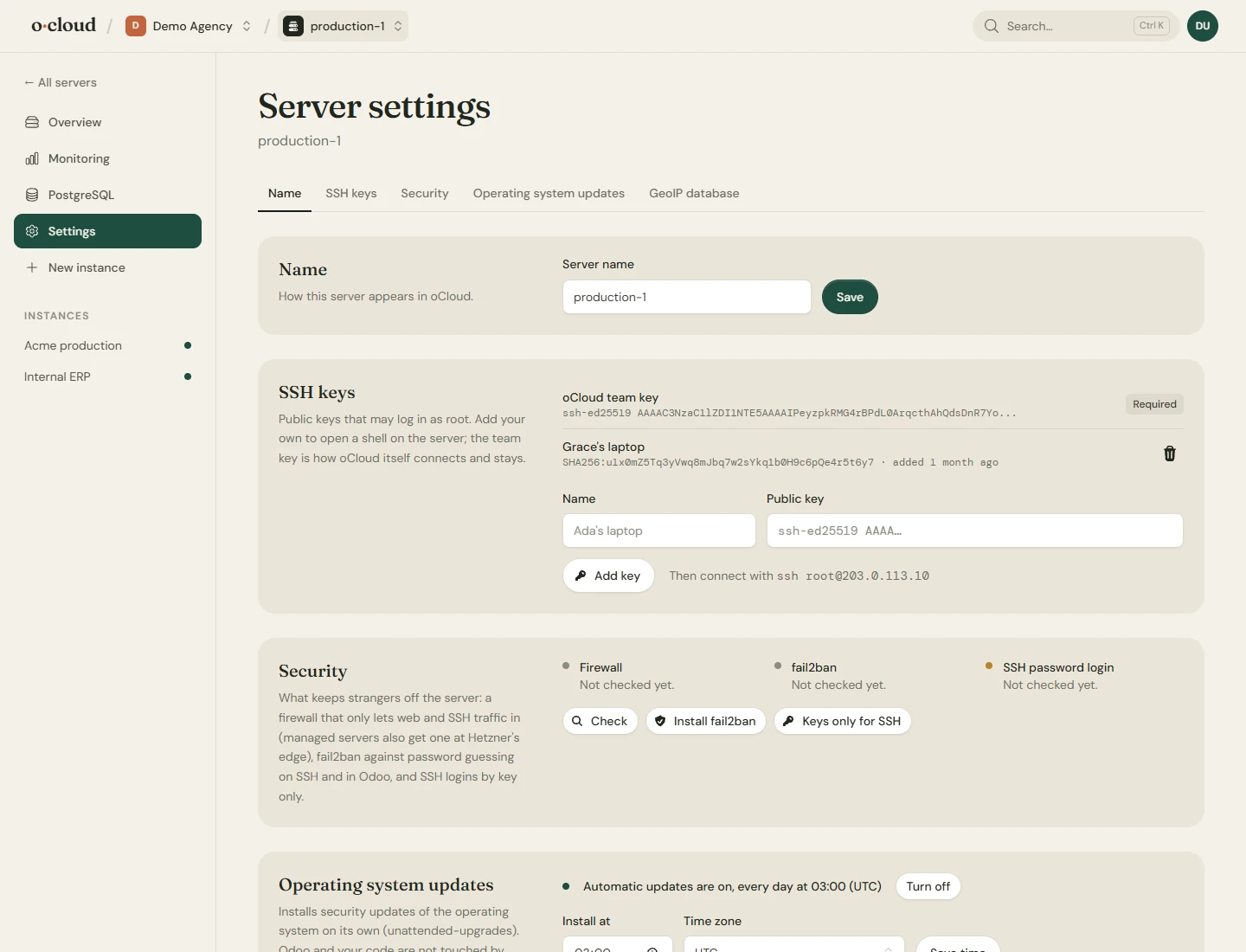Run the security Check
This screenshot has width=1246, height=952.
pyautogui.click(x=601, y=721)
